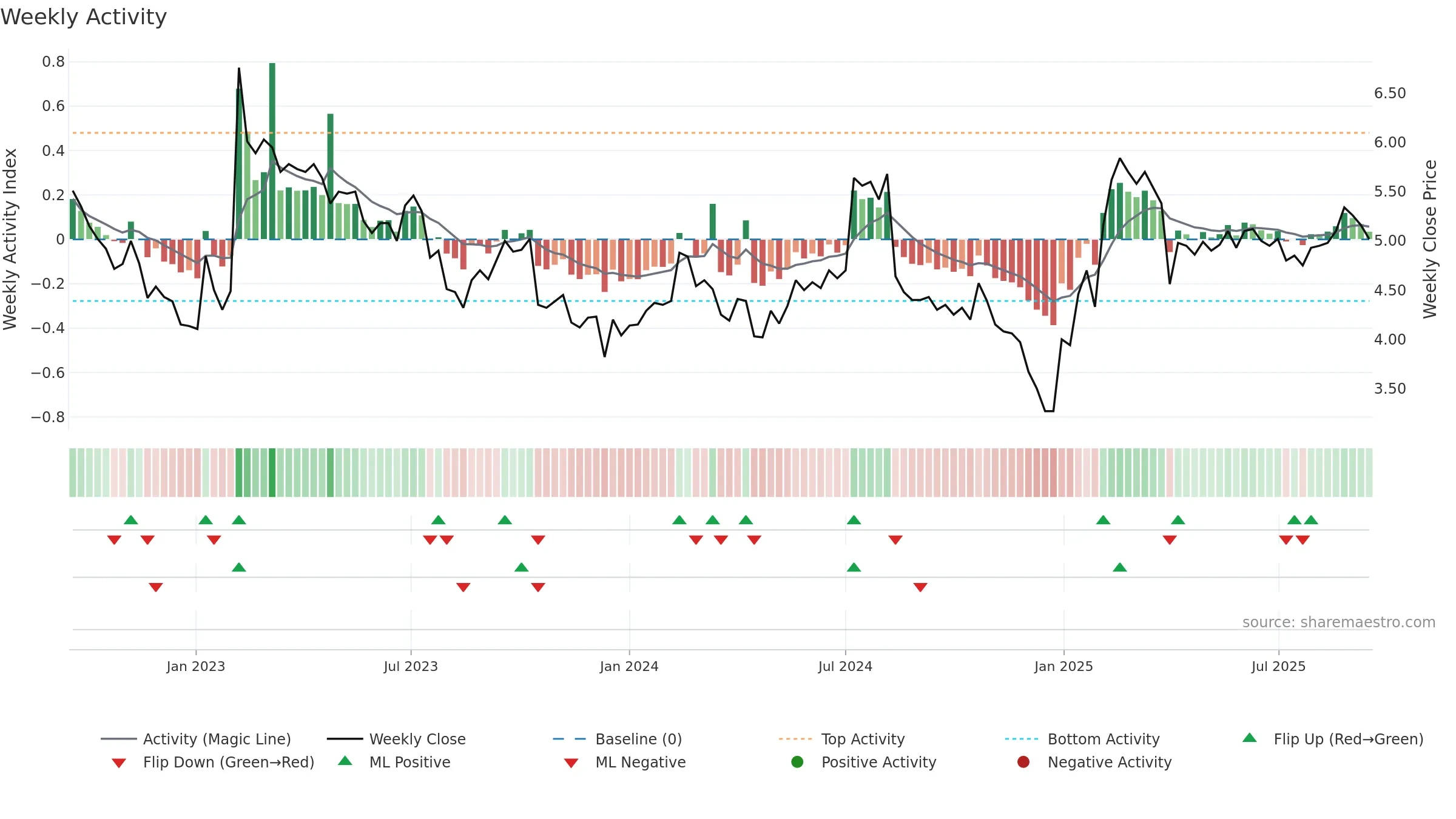
Task: Select the Jul 2023 x-axis label
Action: click(x=411, y=666)
